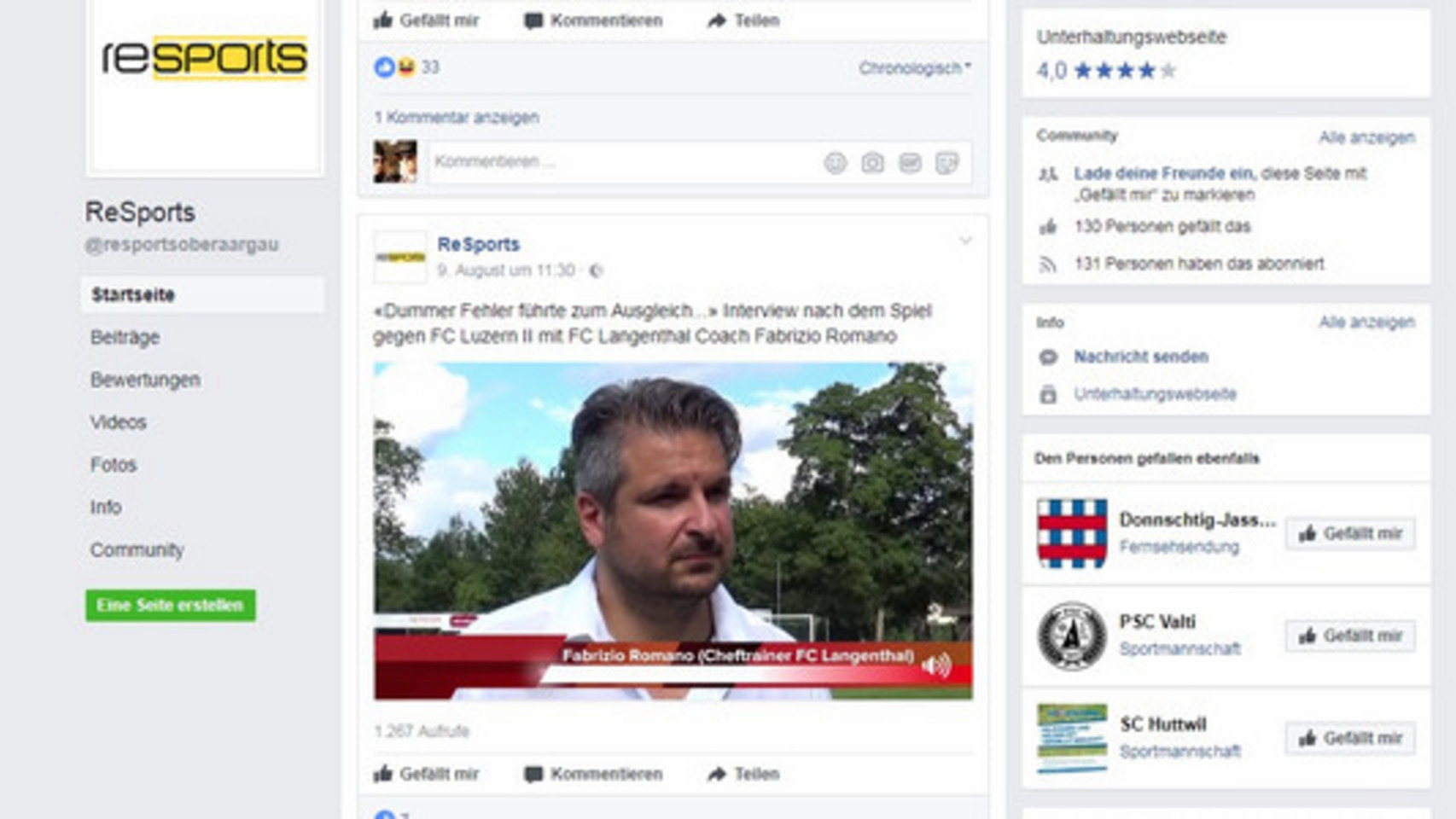The image size is (1456, 819).
Task: Attach a photo using the camera icon
Action: point(872,162)
